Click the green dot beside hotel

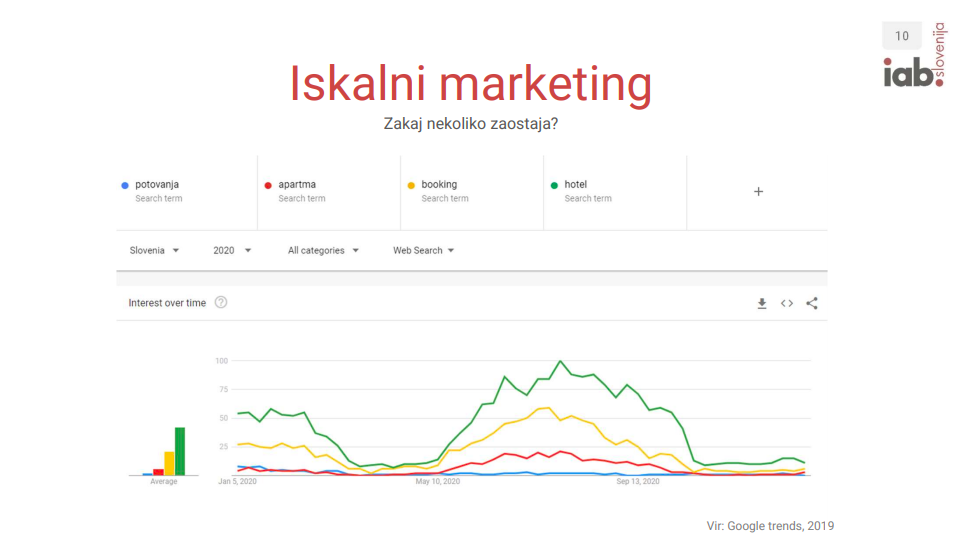(554, 185)
